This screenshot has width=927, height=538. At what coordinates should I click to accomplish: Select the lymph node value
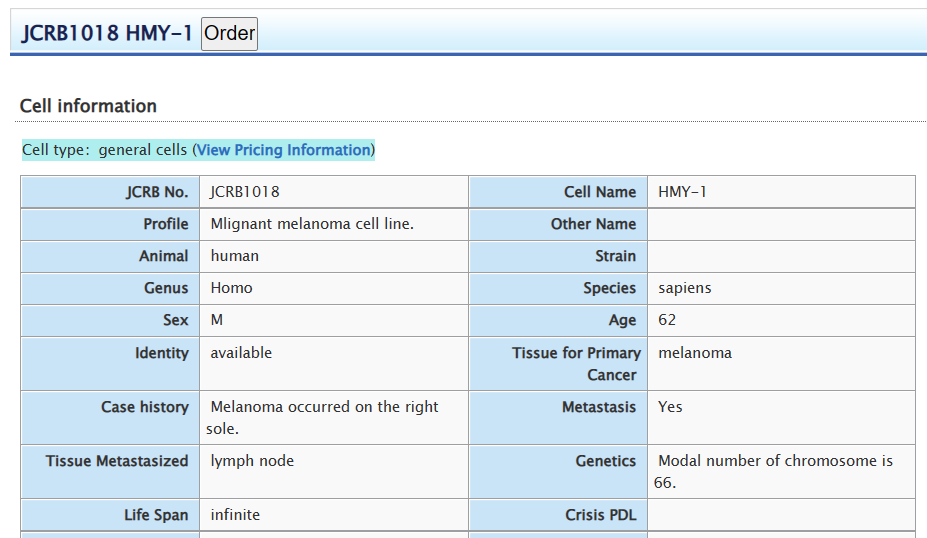click(x=252, y=461)
